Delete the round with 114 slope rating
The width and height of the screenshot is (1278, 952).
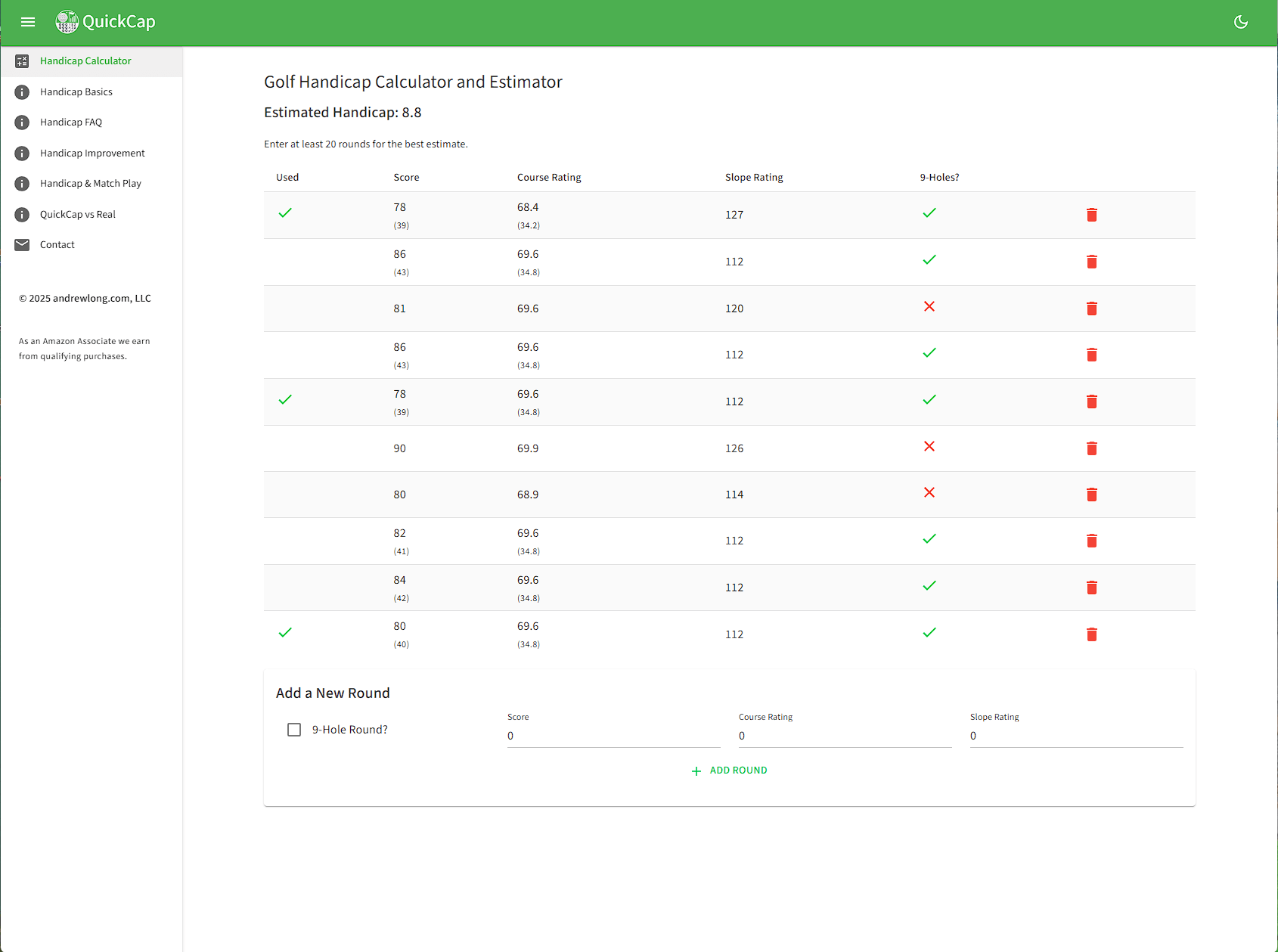tap(1091, 495)
